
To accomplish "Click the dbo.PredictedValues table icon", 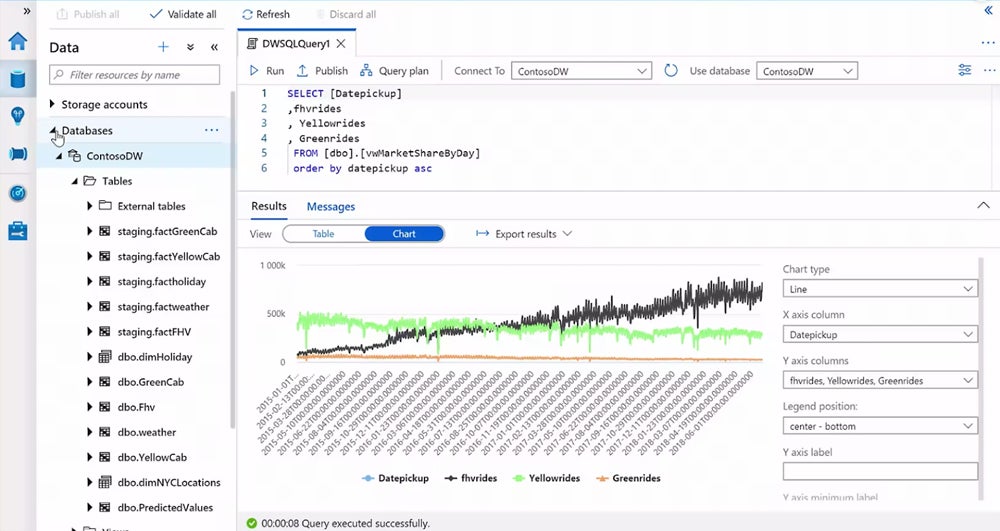I will coord(105,507).
